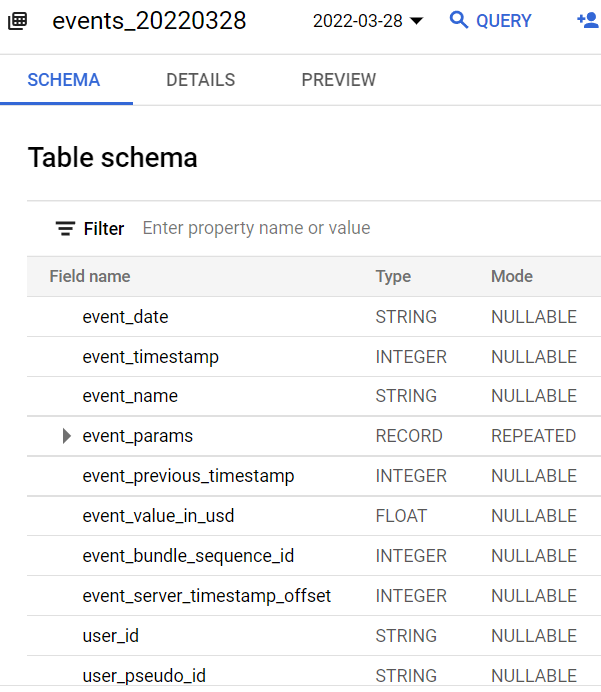Viewport: 601px width, 692px height.
Task: Open the PREVIEW tab
Action: pyautogui.click(x=338, y=80)
